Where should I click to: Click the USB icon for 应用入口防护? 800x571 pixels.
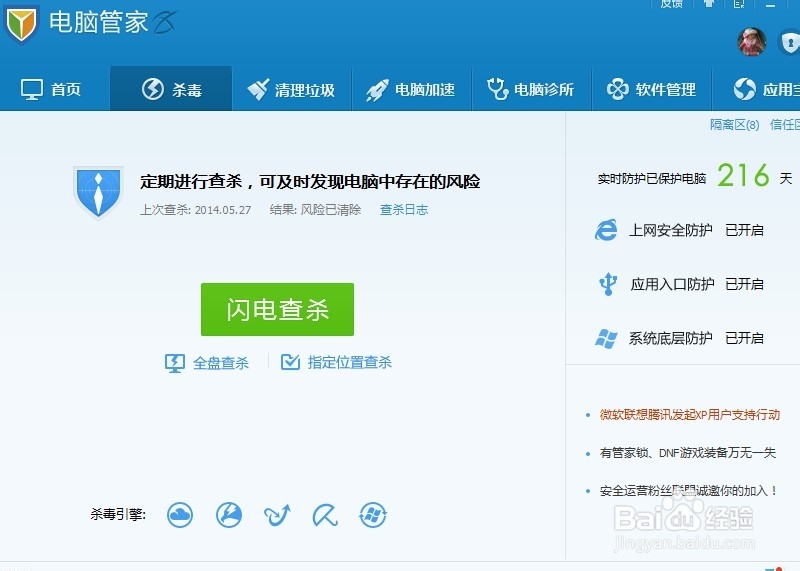pyautogui.click(x=608, y=284)
